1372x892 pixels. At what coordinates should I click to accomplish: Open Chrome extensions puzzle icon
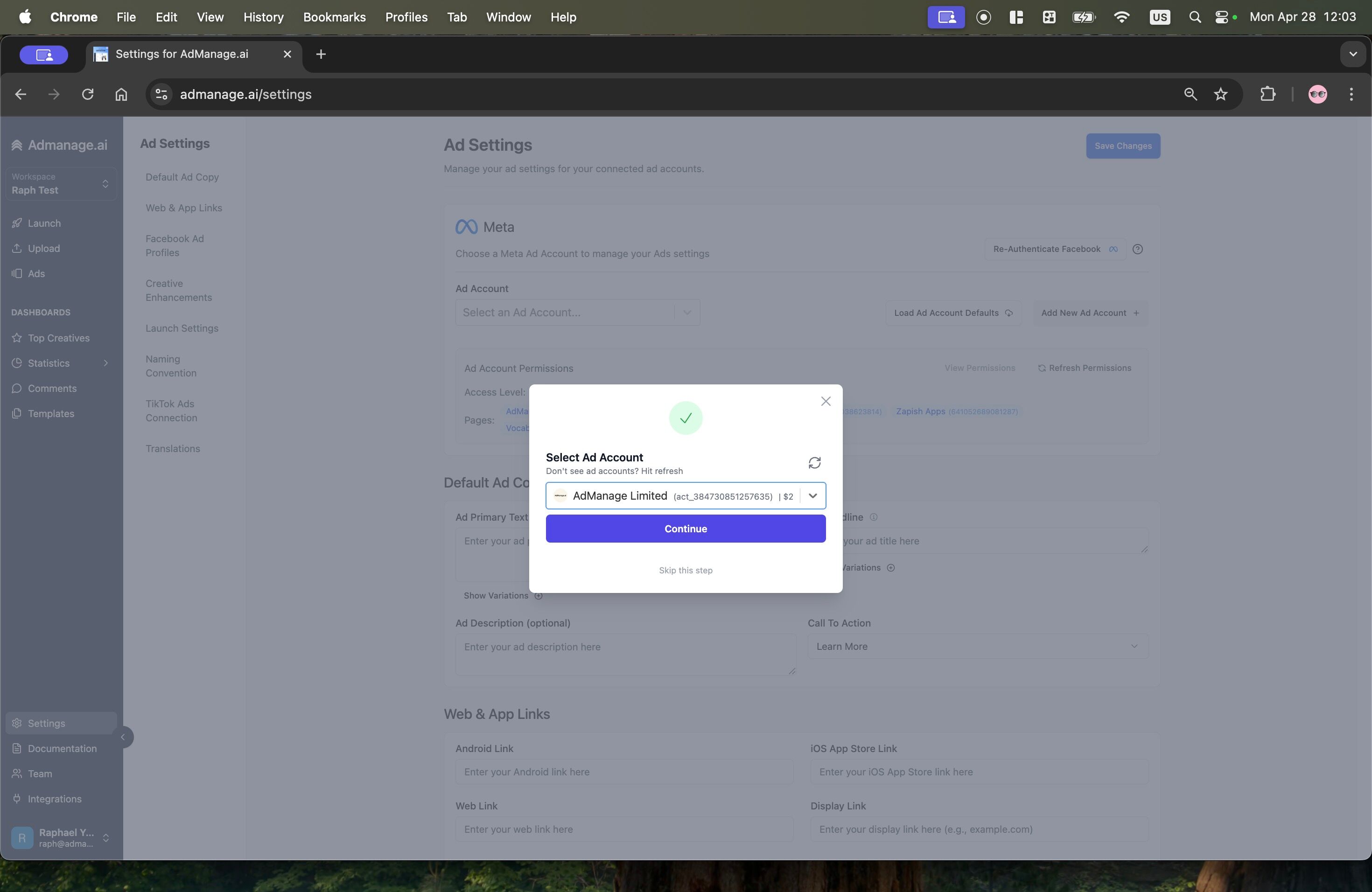tap(1267, 94)
